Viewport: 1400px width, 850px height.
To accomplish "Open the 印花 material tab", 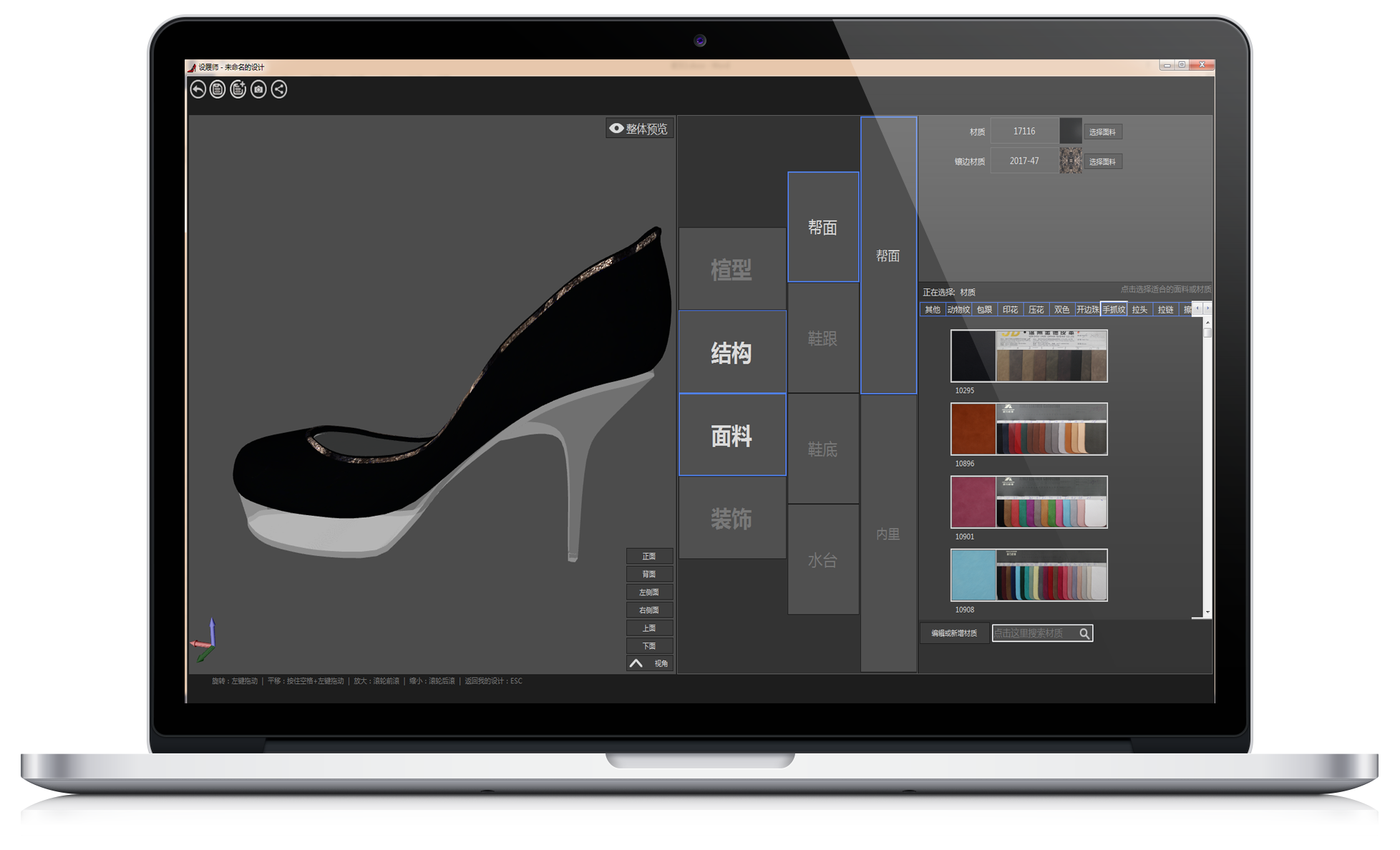I will coord(1010,310).
